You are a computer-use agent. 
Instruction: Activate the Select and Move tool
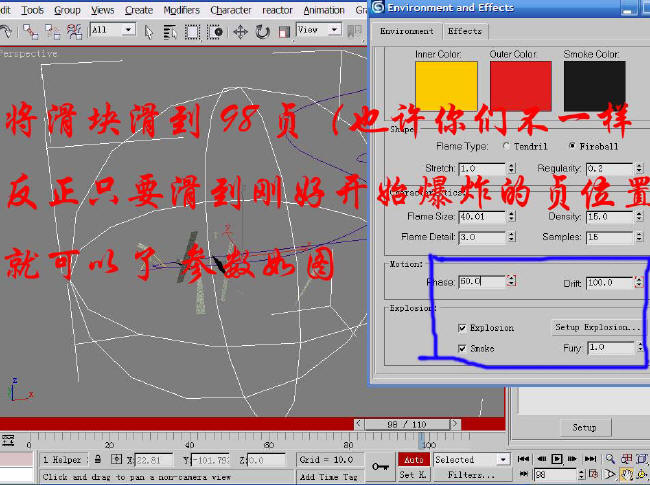click(x=240, y=32)
